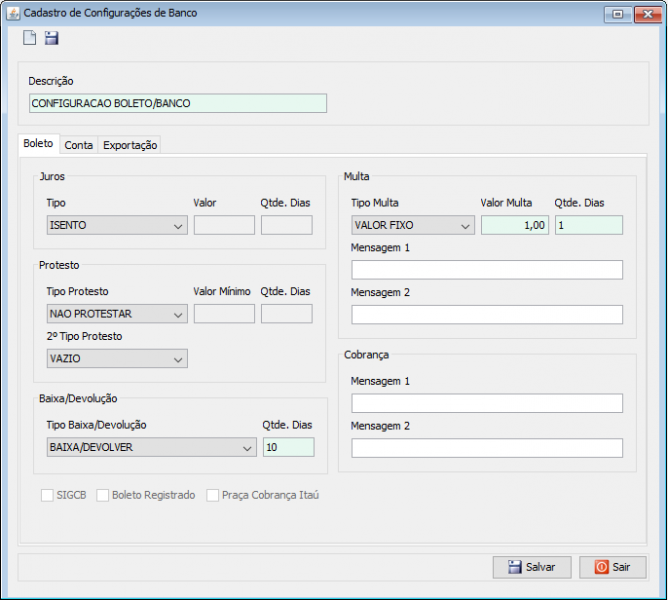Click Cobrança Mensagem 1 field
668x600 pixels.
pyautogui.click(x=487, y=403)
